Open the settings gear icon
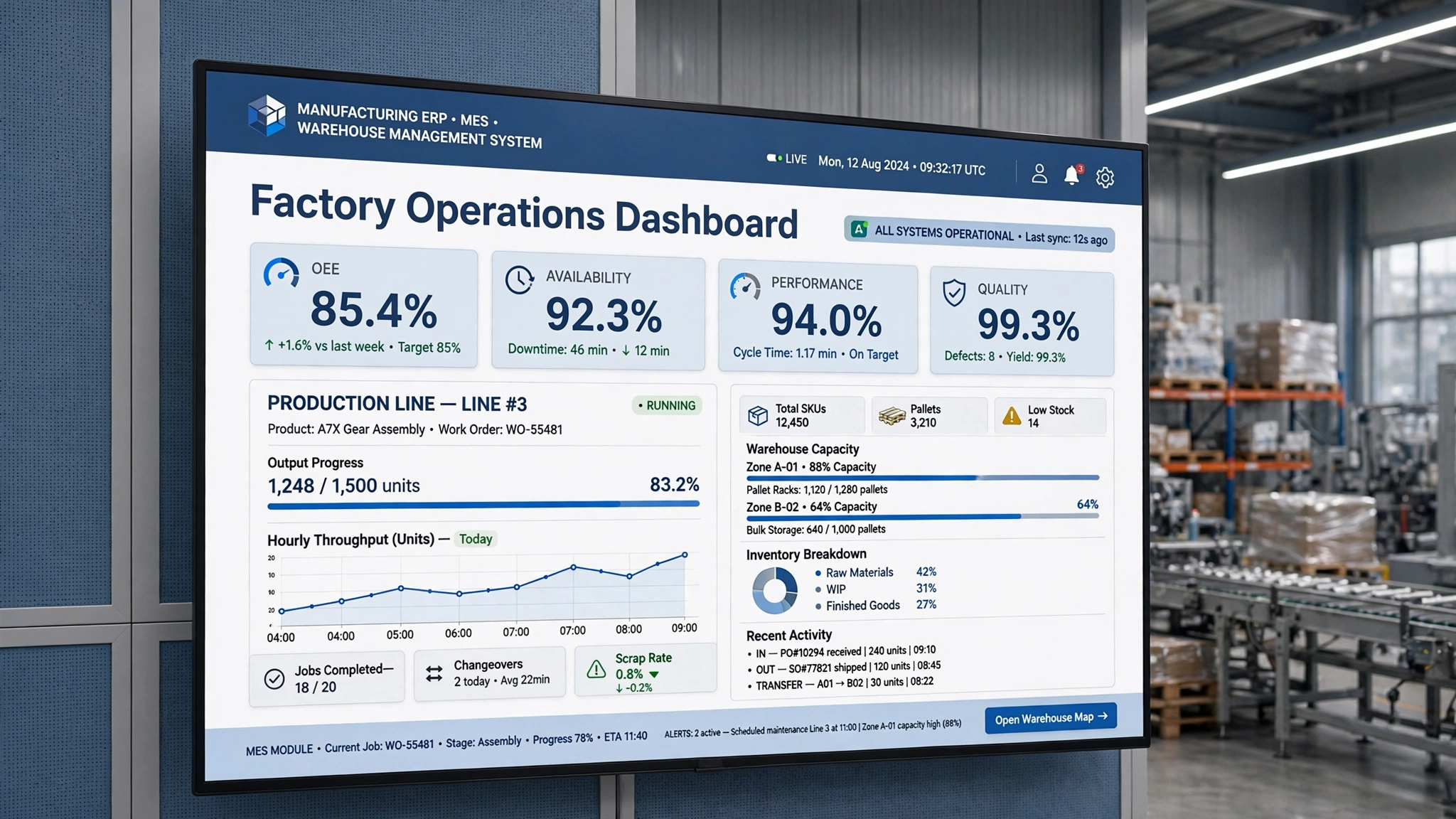The image size is (1456, 819). click(x=1105, y=177)
